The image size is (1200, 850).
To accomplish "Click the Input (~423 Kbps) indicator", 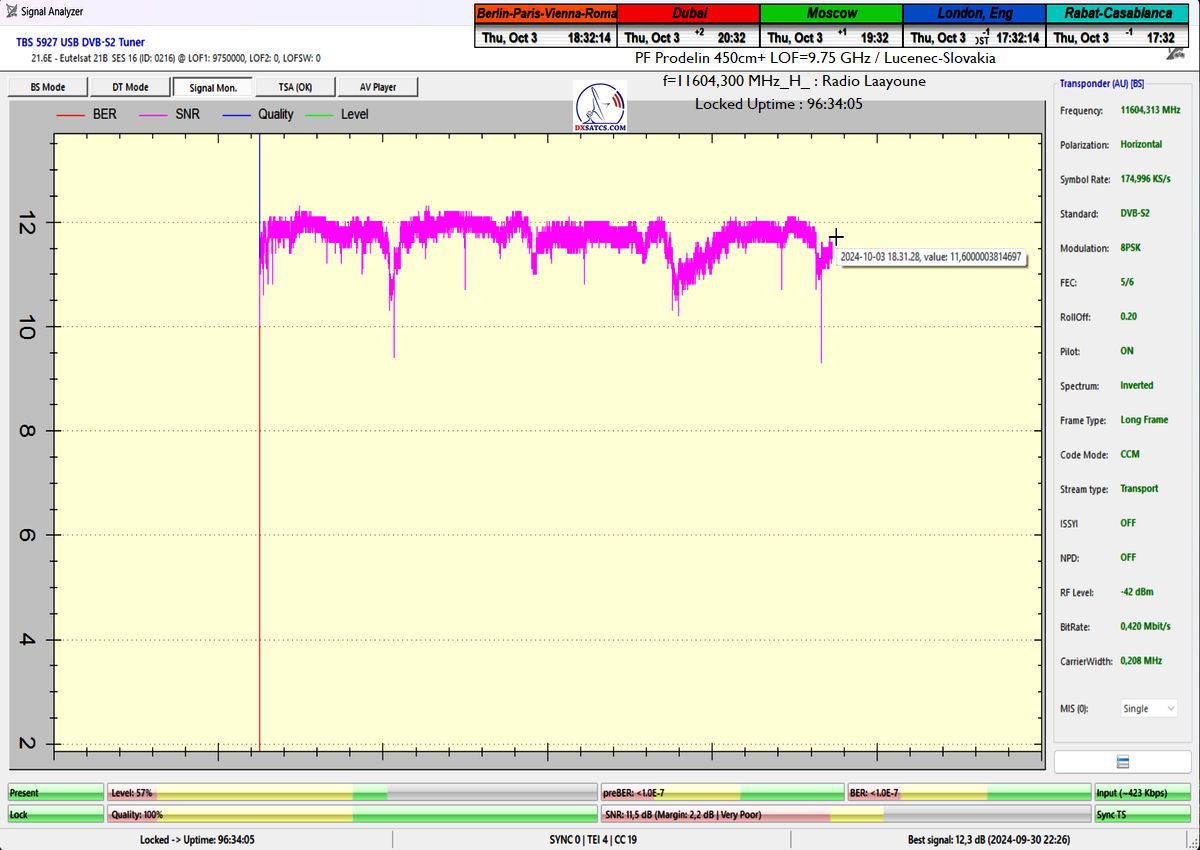I will click(x=1142, y=793).
